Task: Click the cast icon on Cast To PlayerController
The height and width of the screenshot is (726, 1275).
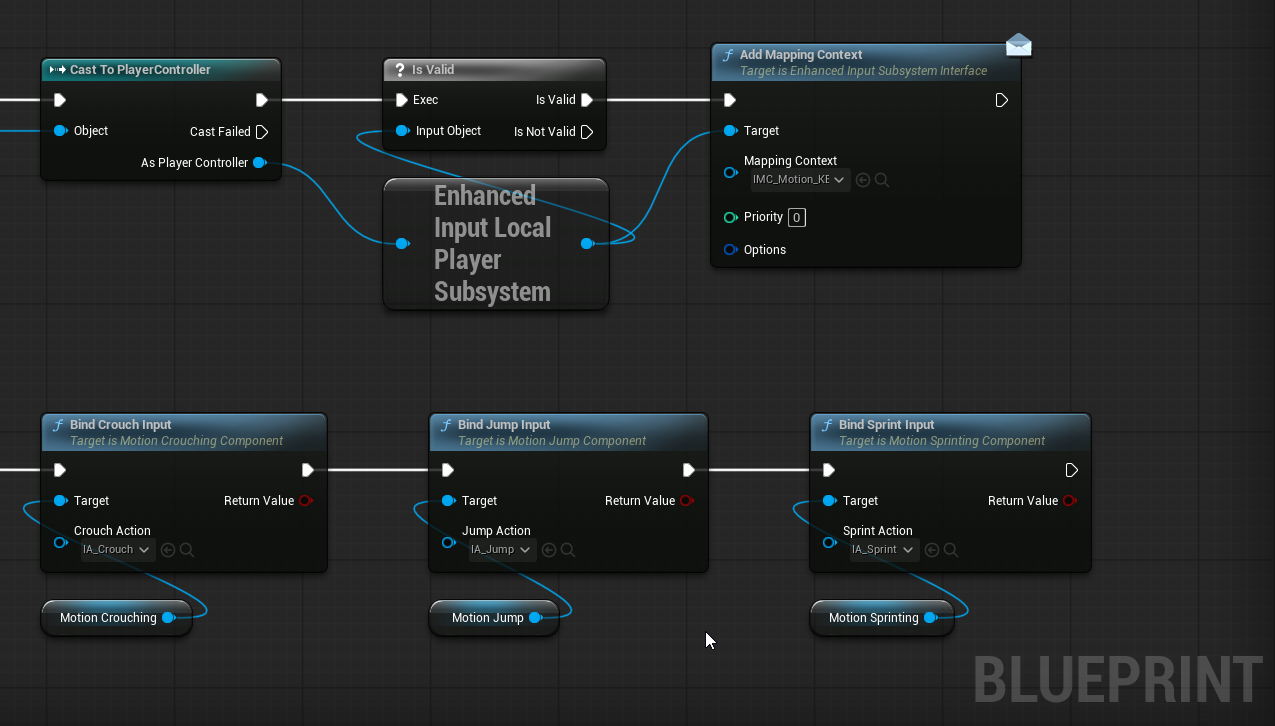Action: (x=57, y=70)
